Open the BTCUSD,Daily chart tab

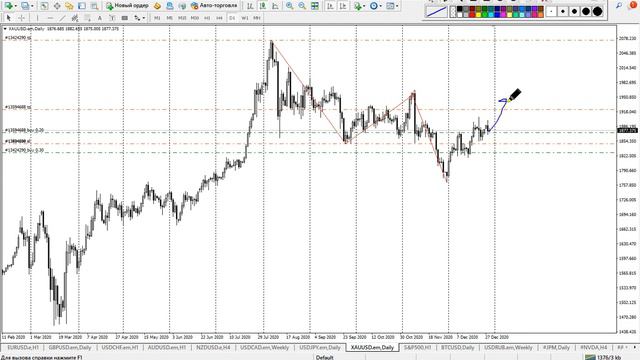(457, 347)
